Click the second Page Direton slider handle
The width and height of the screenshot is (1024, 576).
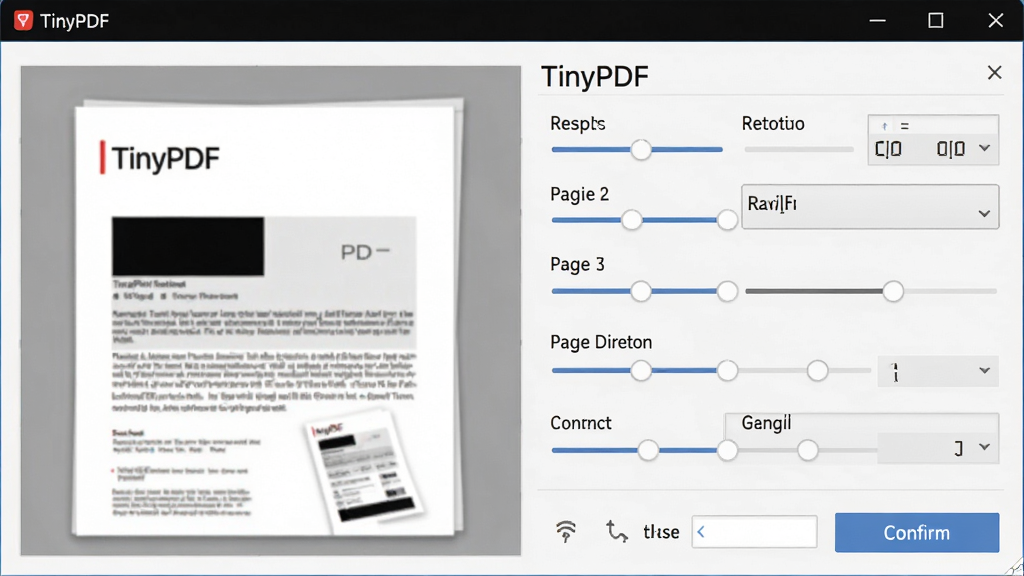click(x=727, y=371)
